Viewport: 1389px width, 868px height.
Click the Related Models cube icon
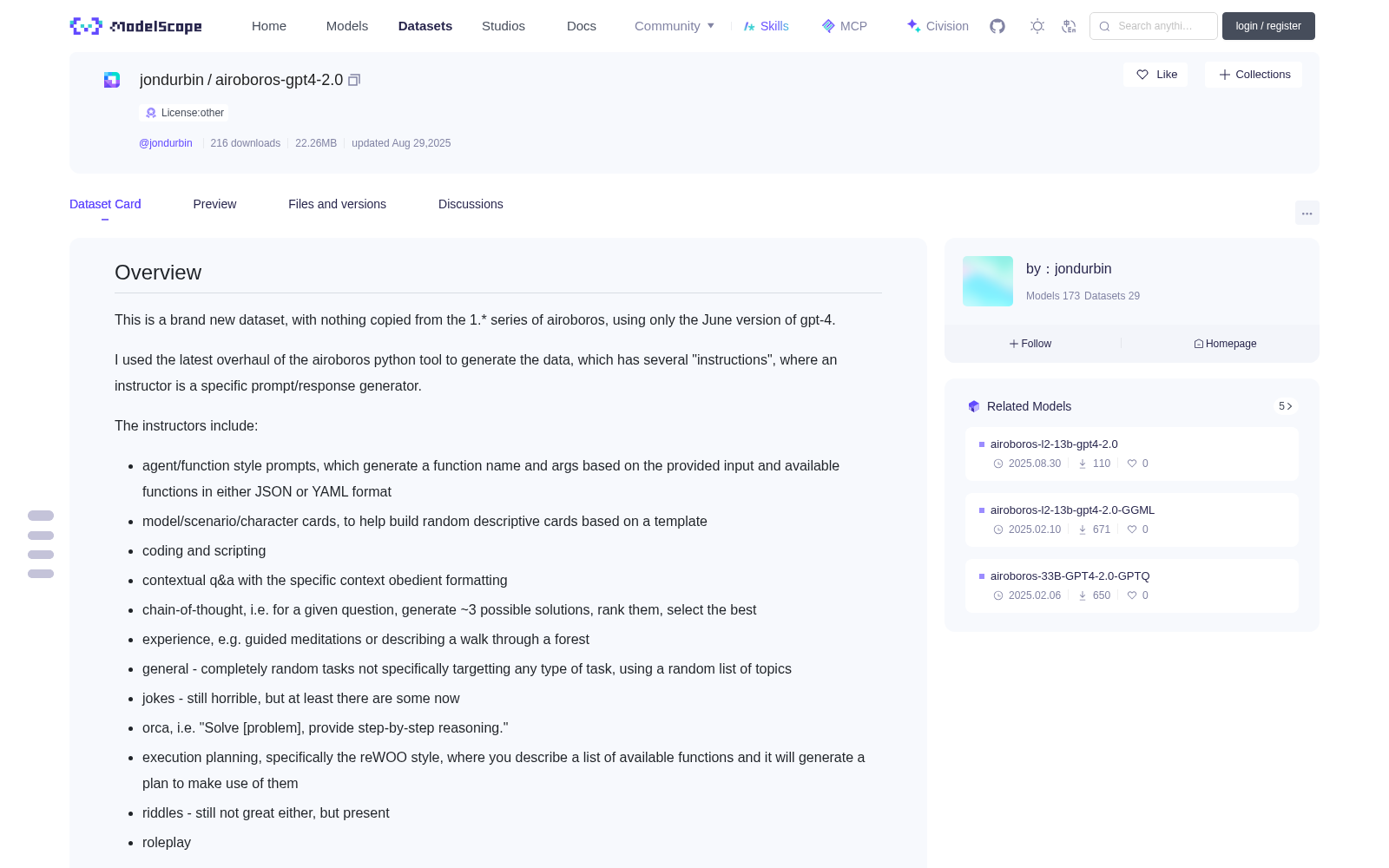pos(974,406)
